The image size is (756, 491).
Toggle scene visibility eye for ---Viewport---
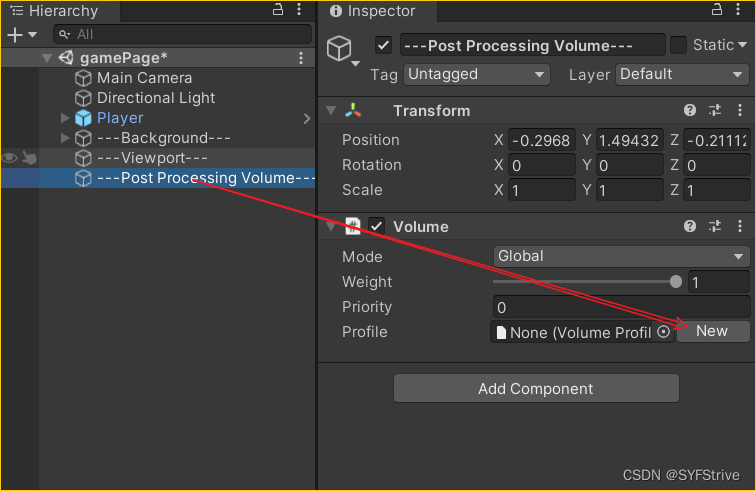[x=10, y=158]
